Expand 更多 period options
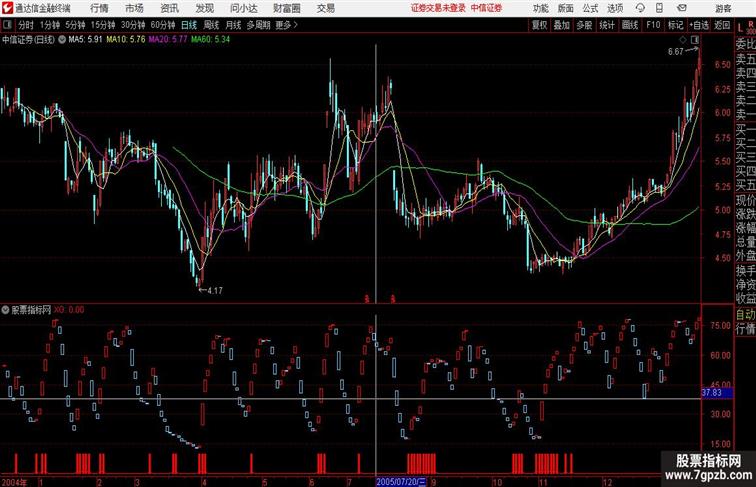Screen dimensions: 756x487 pyautogui.click(x=286, y=25)
